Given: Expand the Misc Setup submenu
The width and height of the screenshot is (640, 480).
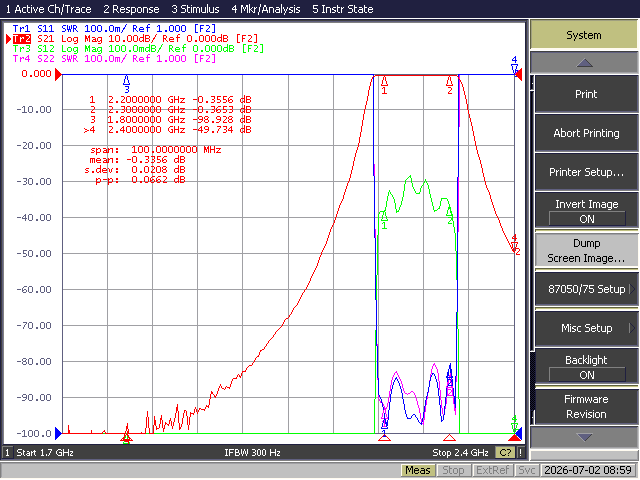Looking at the screenshot, I should [x=586, y=328].
